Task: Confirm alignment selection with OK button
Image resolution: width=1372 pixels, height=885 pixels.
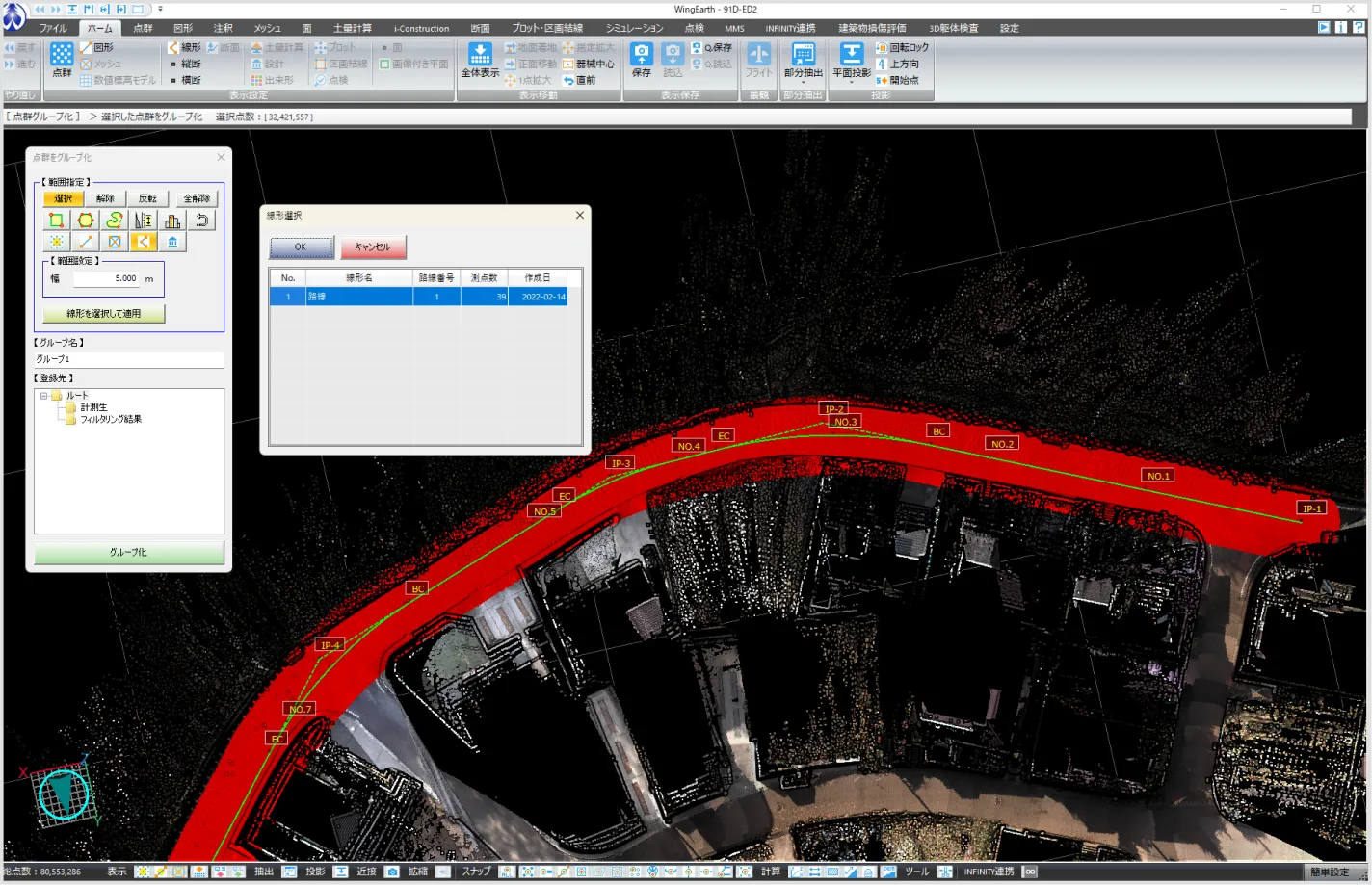Action: coord(301,247)
